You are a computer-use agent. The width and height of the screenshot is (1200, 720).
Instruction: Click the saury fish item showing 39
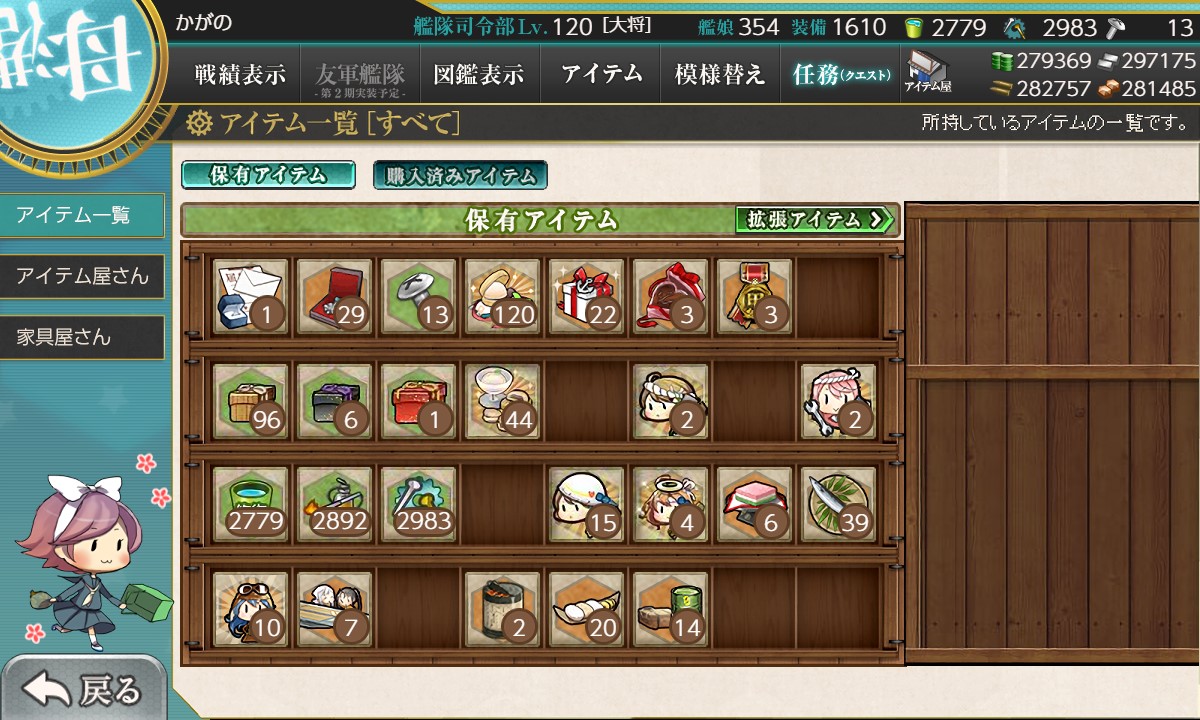point(839,505)
